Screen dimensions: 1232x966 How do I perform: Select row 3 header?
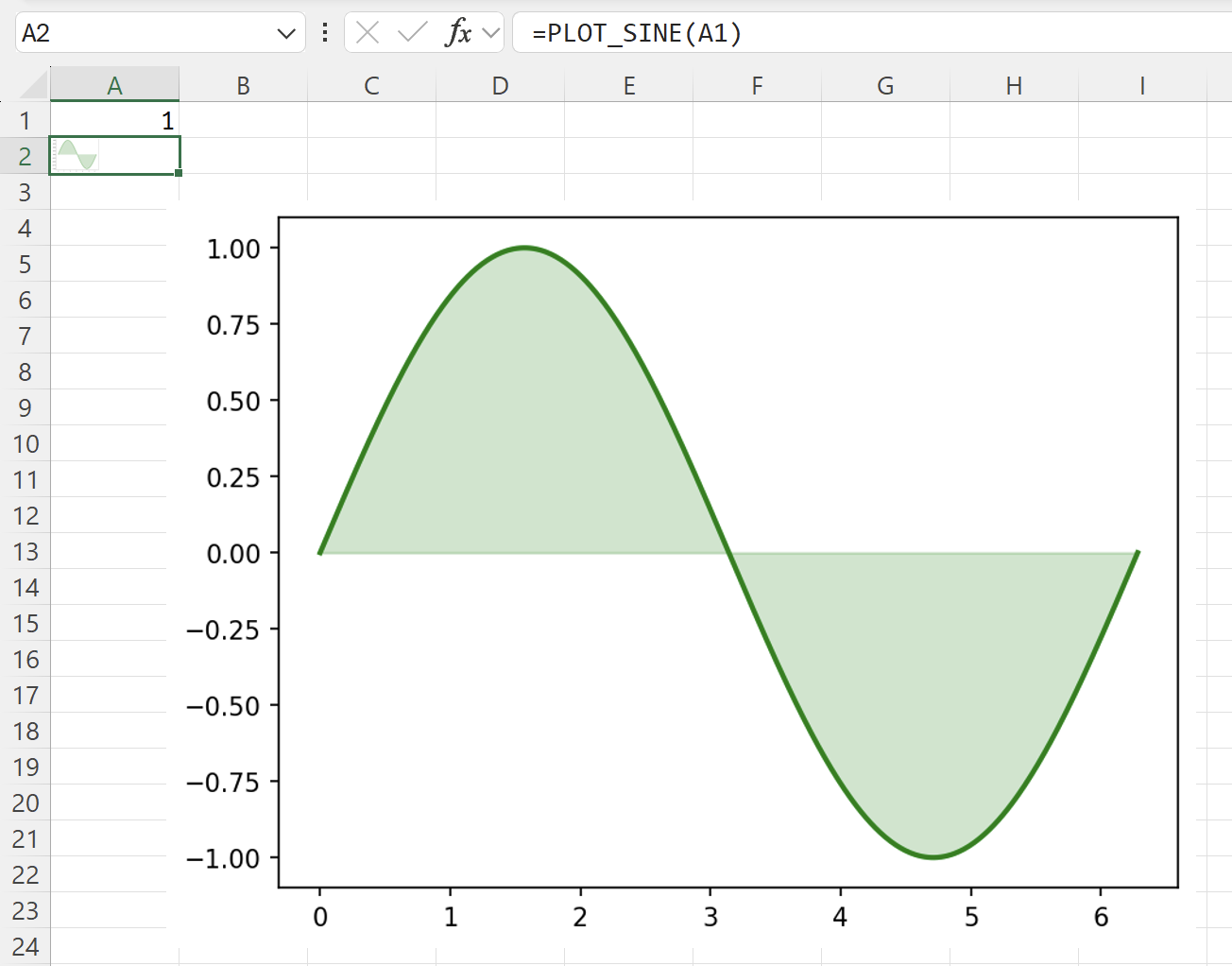pyautogui.click(x=25, y=192)
